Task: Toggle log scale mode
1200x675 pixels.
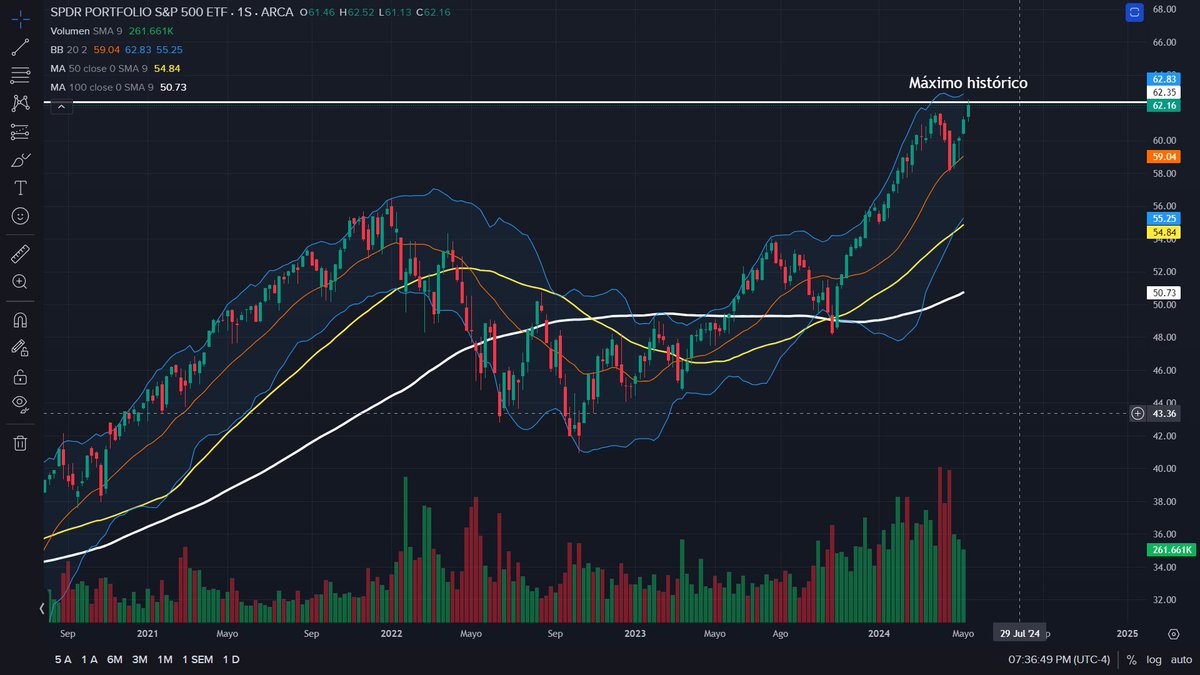Action: pos(1154,660)
